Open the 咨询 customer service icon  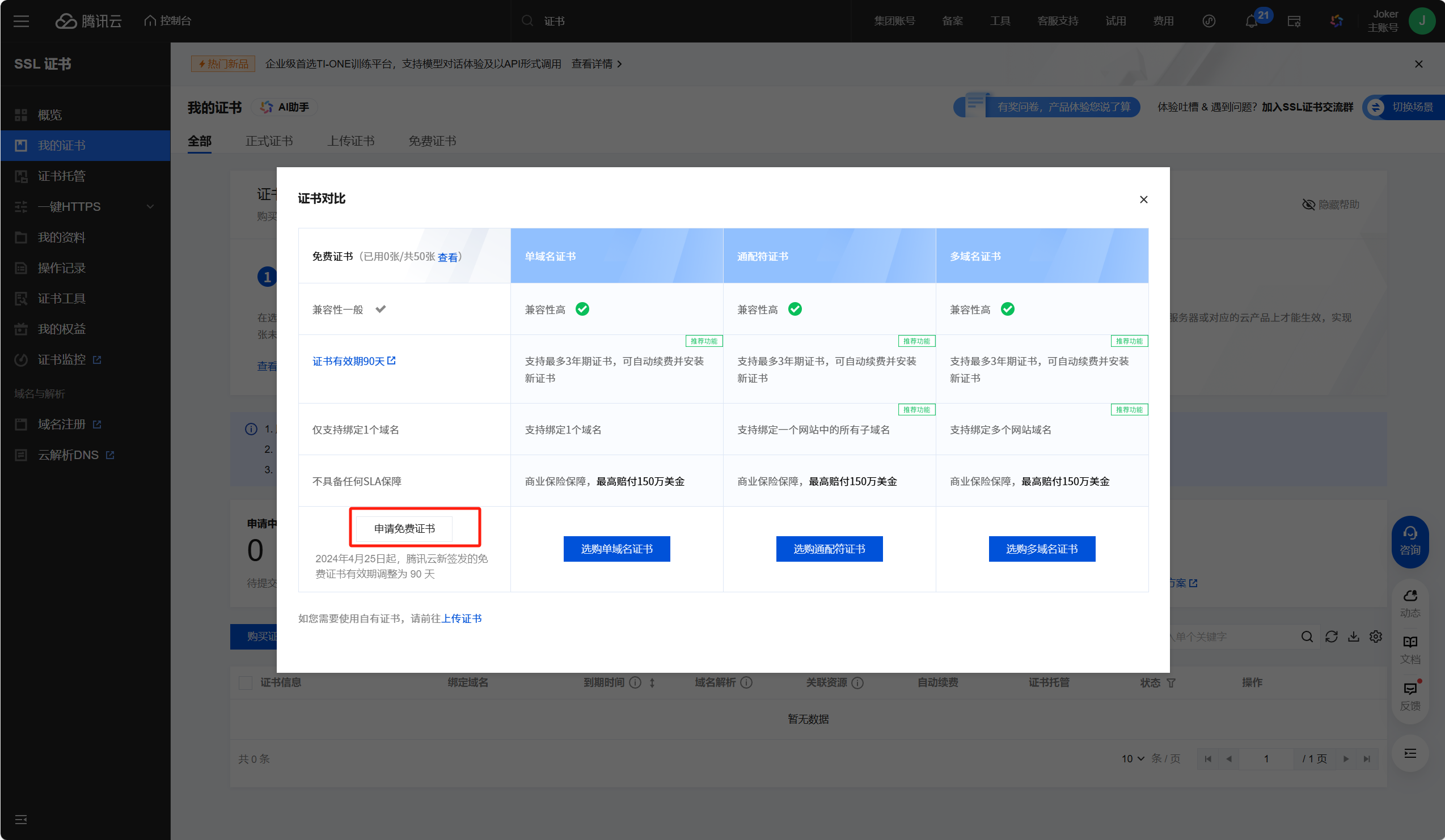pos(1409,541)
